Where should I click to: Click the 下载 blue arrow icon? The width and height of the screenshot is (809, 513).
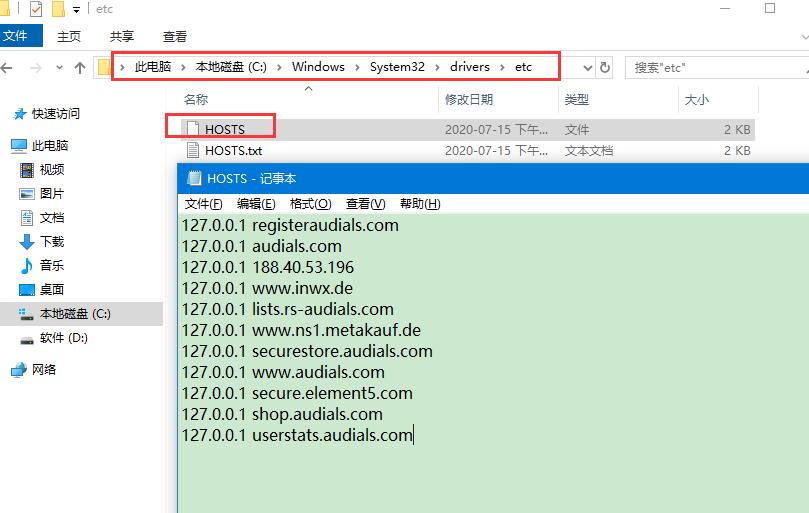click(26, 242)
